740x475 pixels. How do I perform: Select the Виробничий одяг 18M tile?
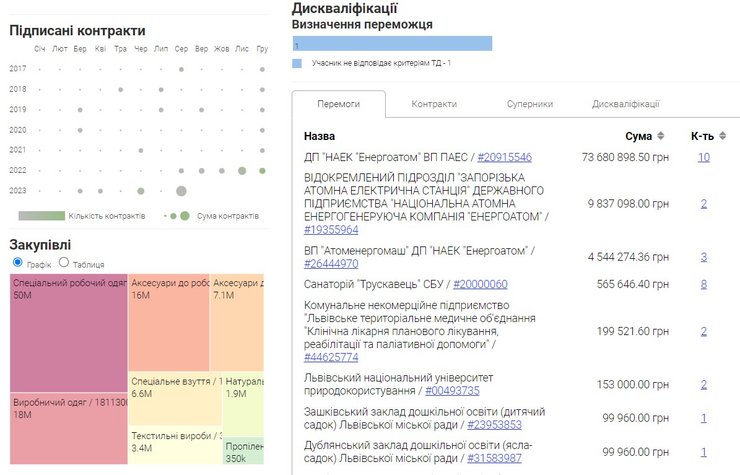pos(69,429)
